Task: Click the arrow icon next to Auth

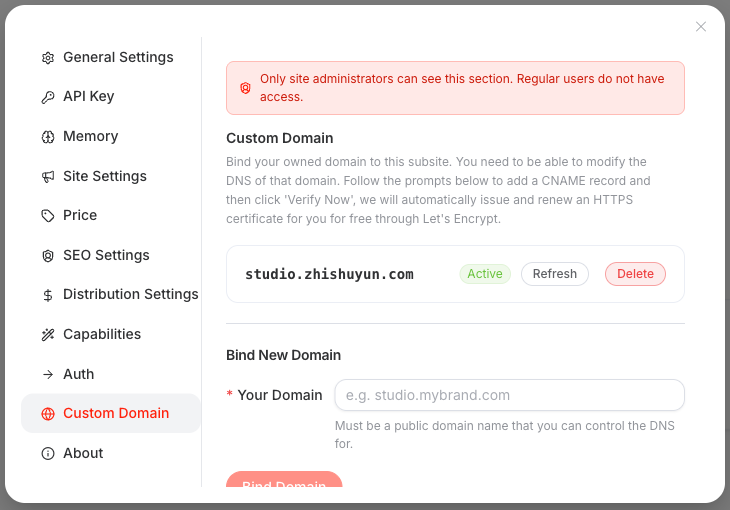Action: pos(47,374)
